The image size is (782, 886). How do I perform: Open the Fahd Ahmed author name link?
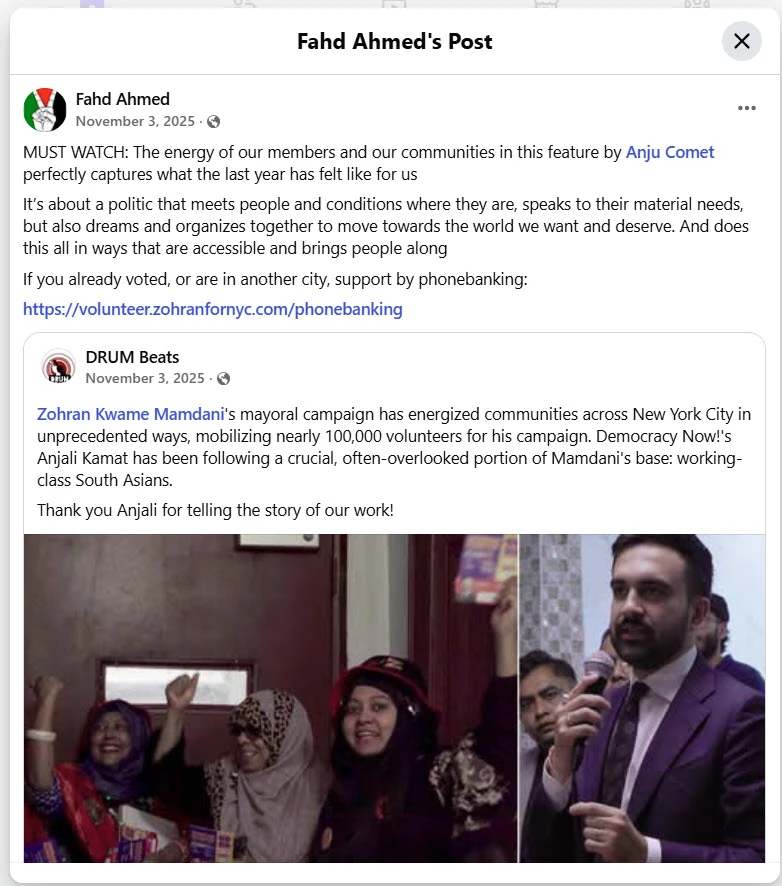[x=123, y=99]
